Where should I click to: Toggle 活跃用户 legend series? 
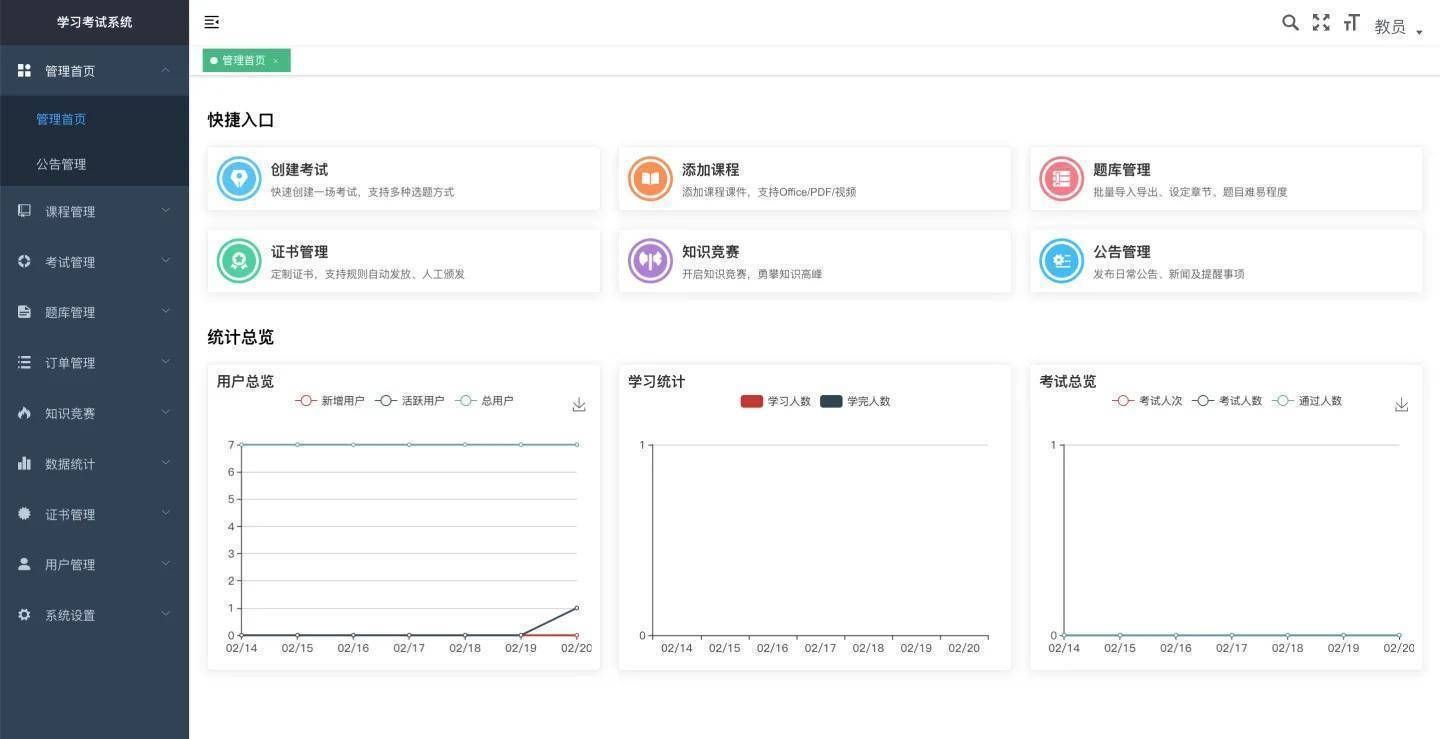410,401
